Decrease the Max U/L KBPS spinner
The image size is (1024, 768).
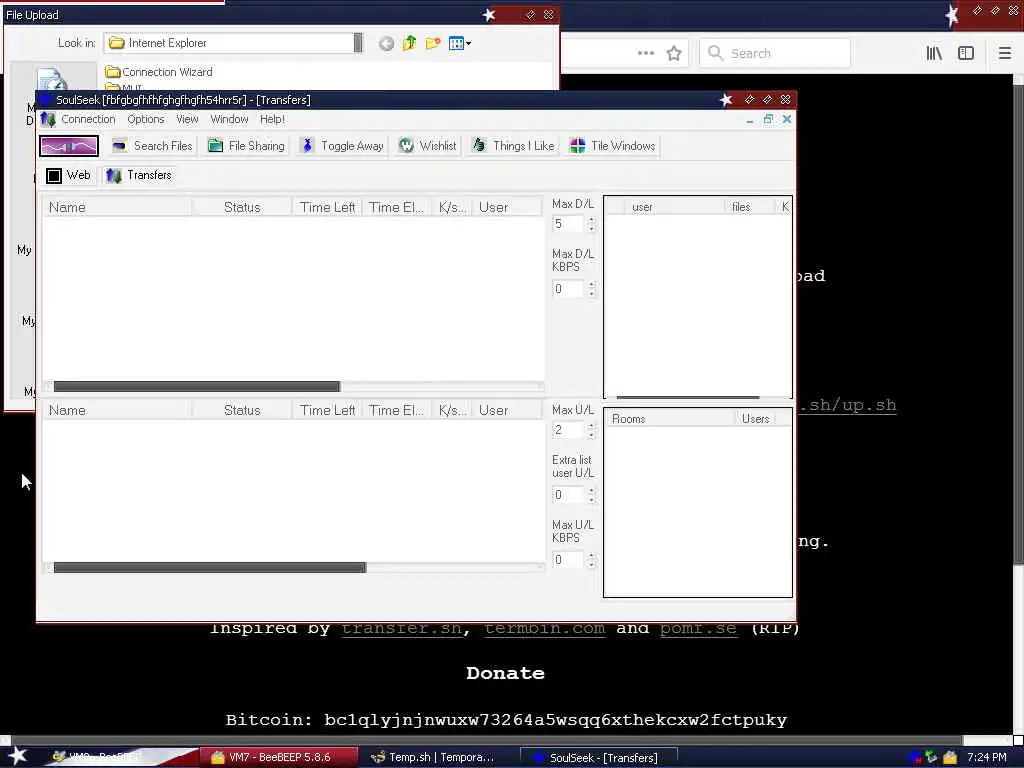click(592, 564)
